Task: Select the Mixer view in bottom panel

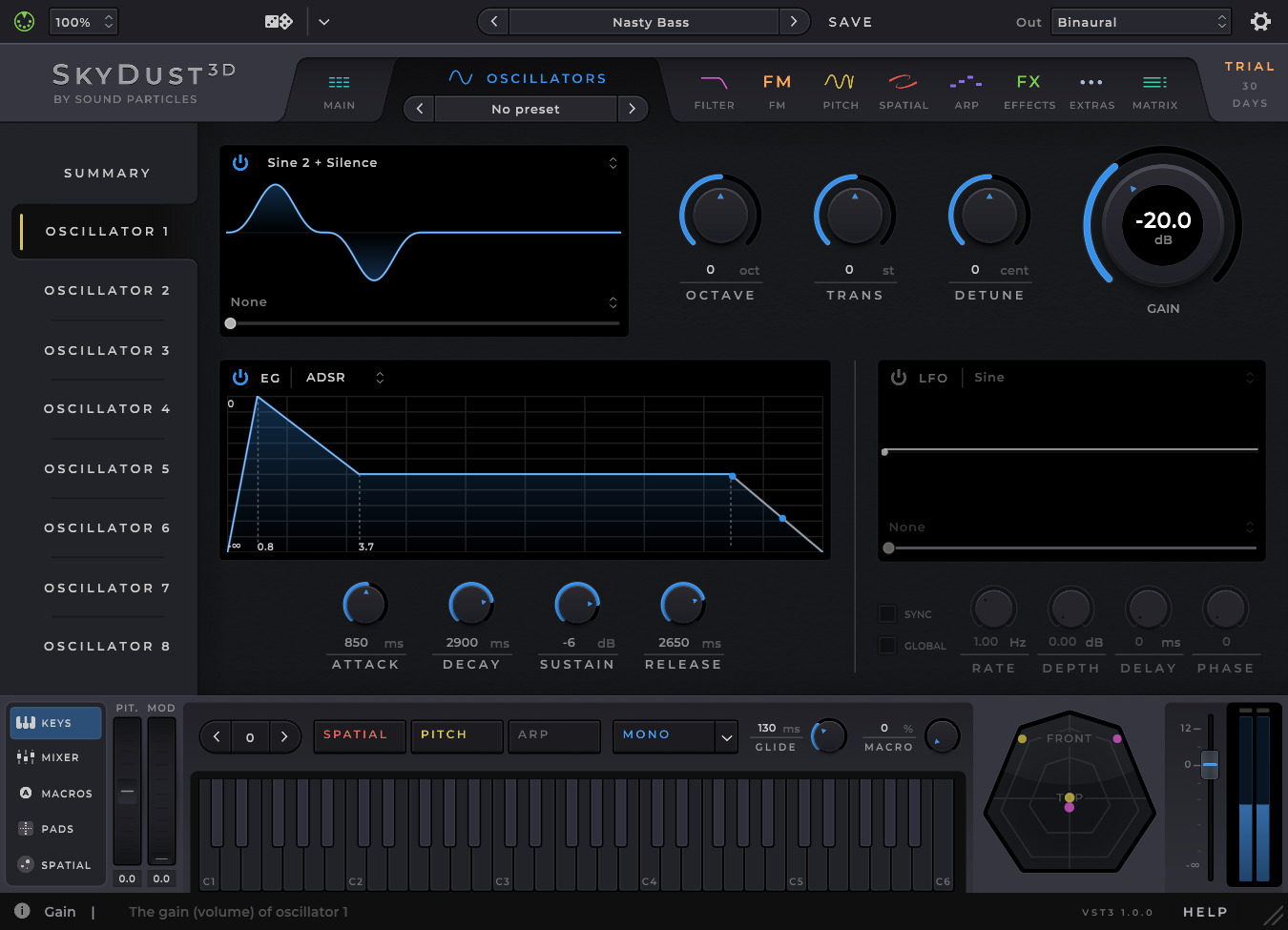Action: 55,757
